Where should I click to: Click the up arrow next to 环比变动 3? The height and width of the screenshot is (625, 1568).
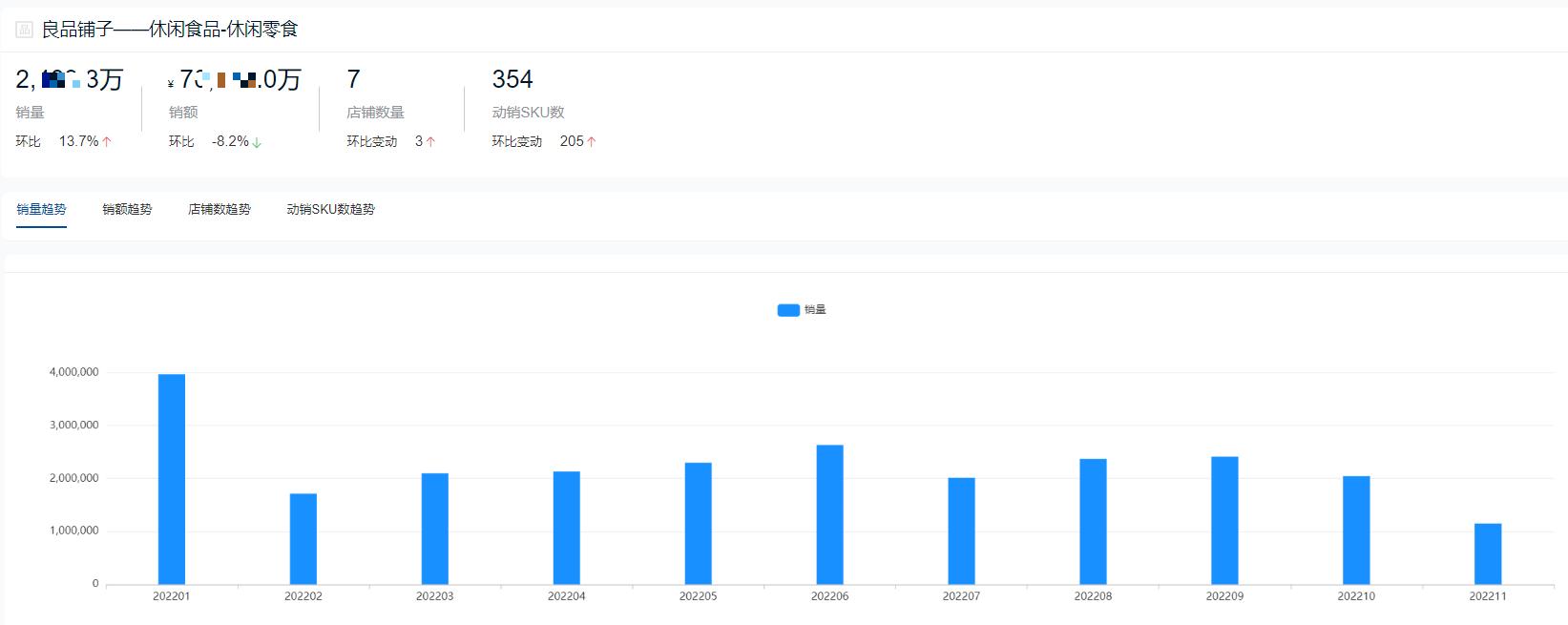click(430, 141)
